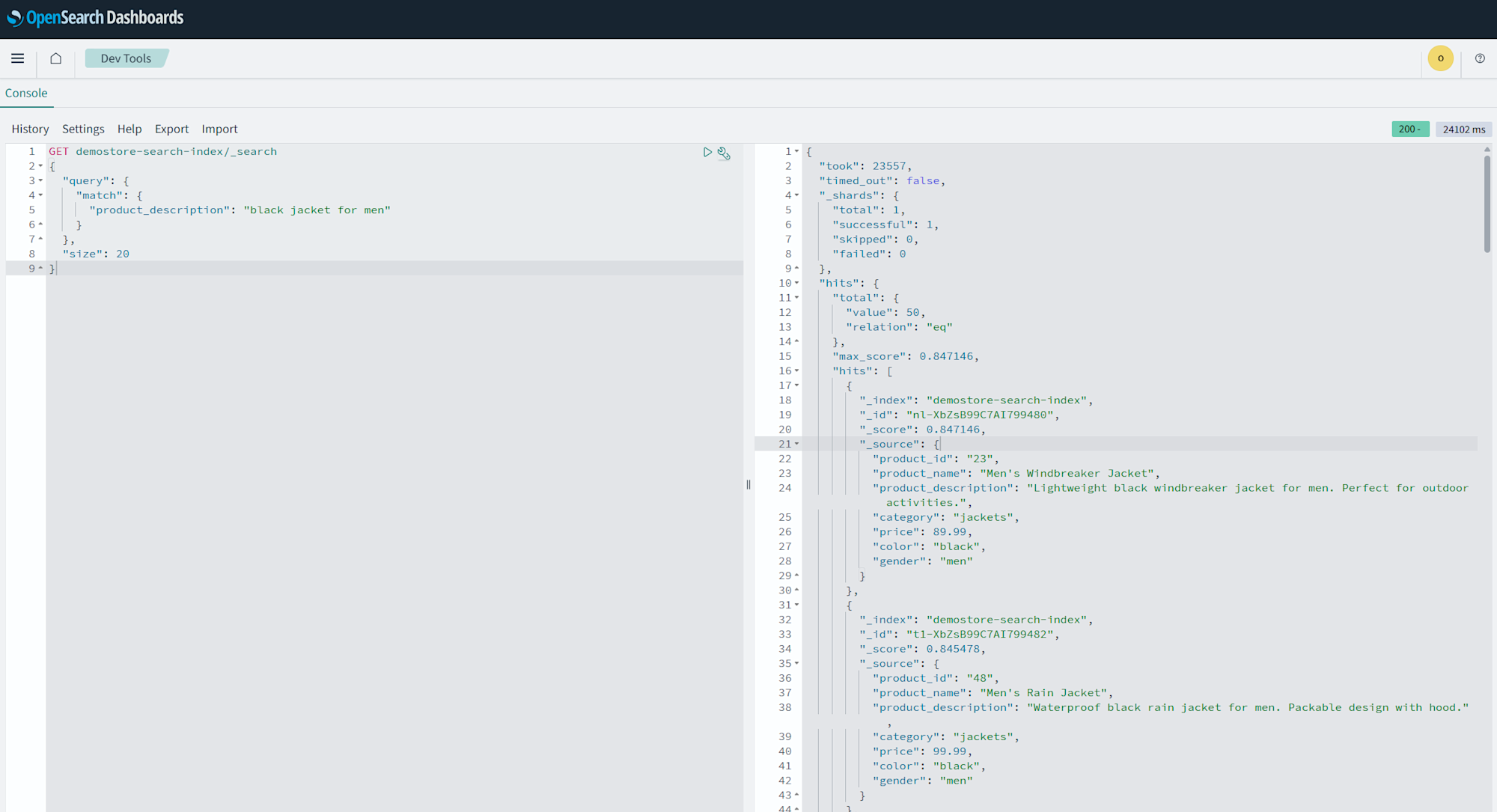
Task: Click the Dev Tools breadcrumb
Action: click(x=126, y=58)
